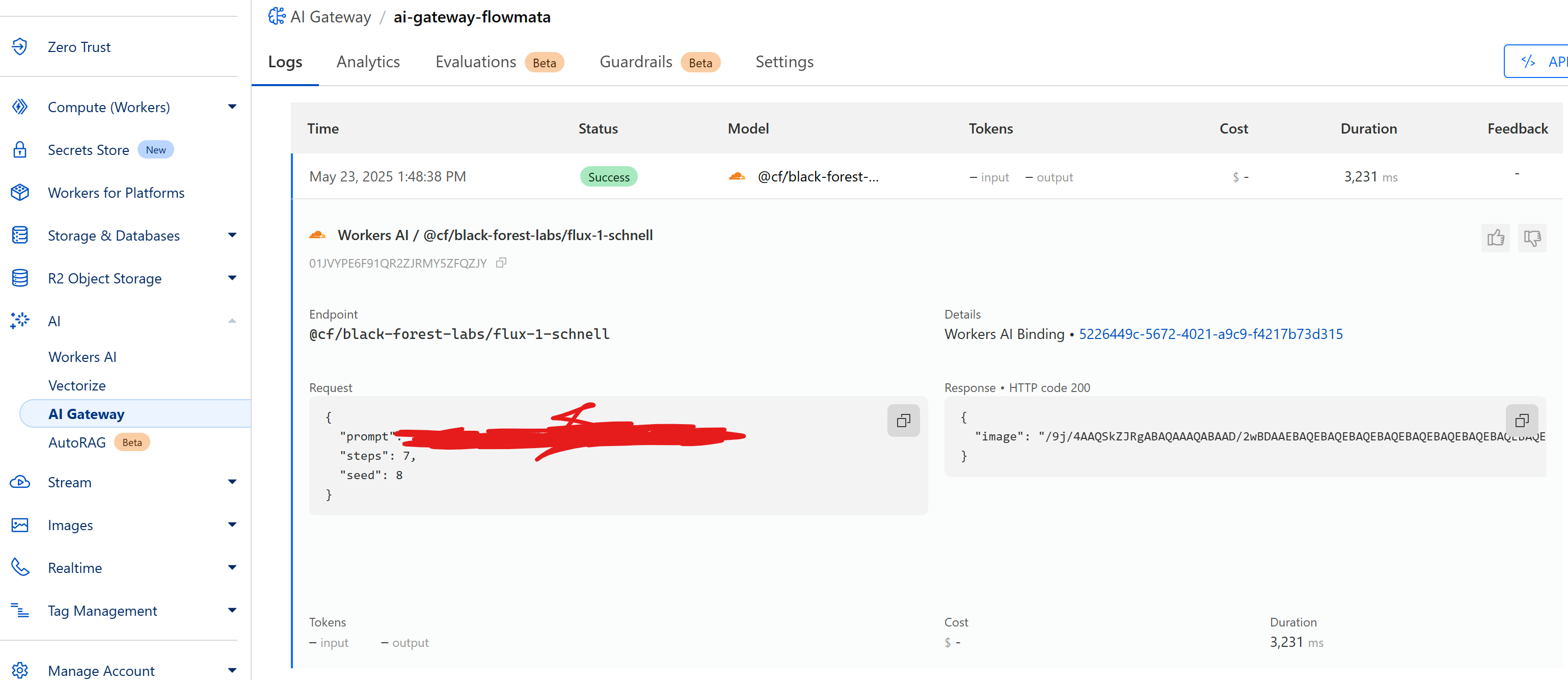Copy the log ID 01JVYPE6F91QR2ZJRMY5ZFQZJY
Viewport: 1568px width, 680px height.
pos(501,263)
